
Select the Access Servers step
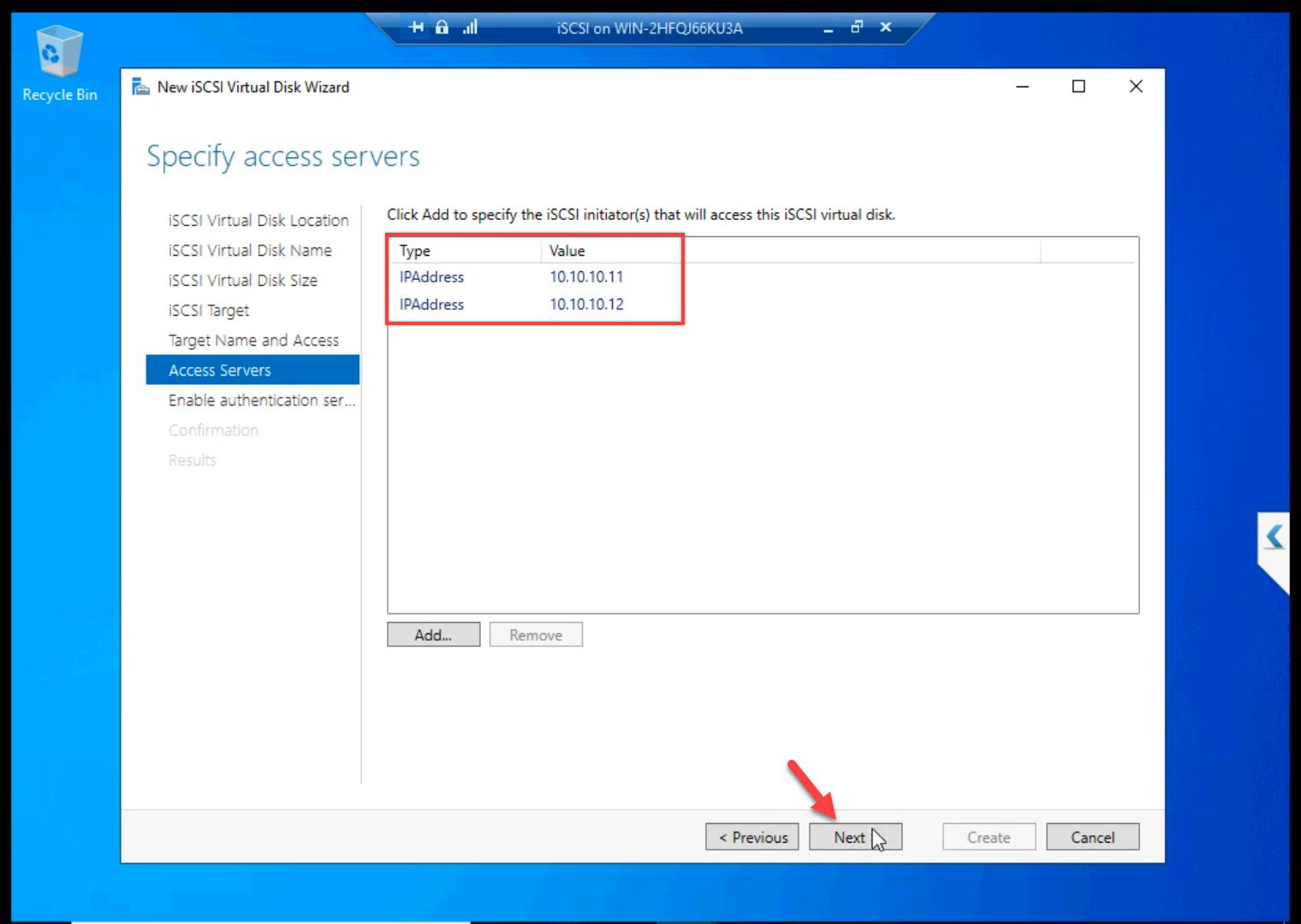(x=252, y=370)
